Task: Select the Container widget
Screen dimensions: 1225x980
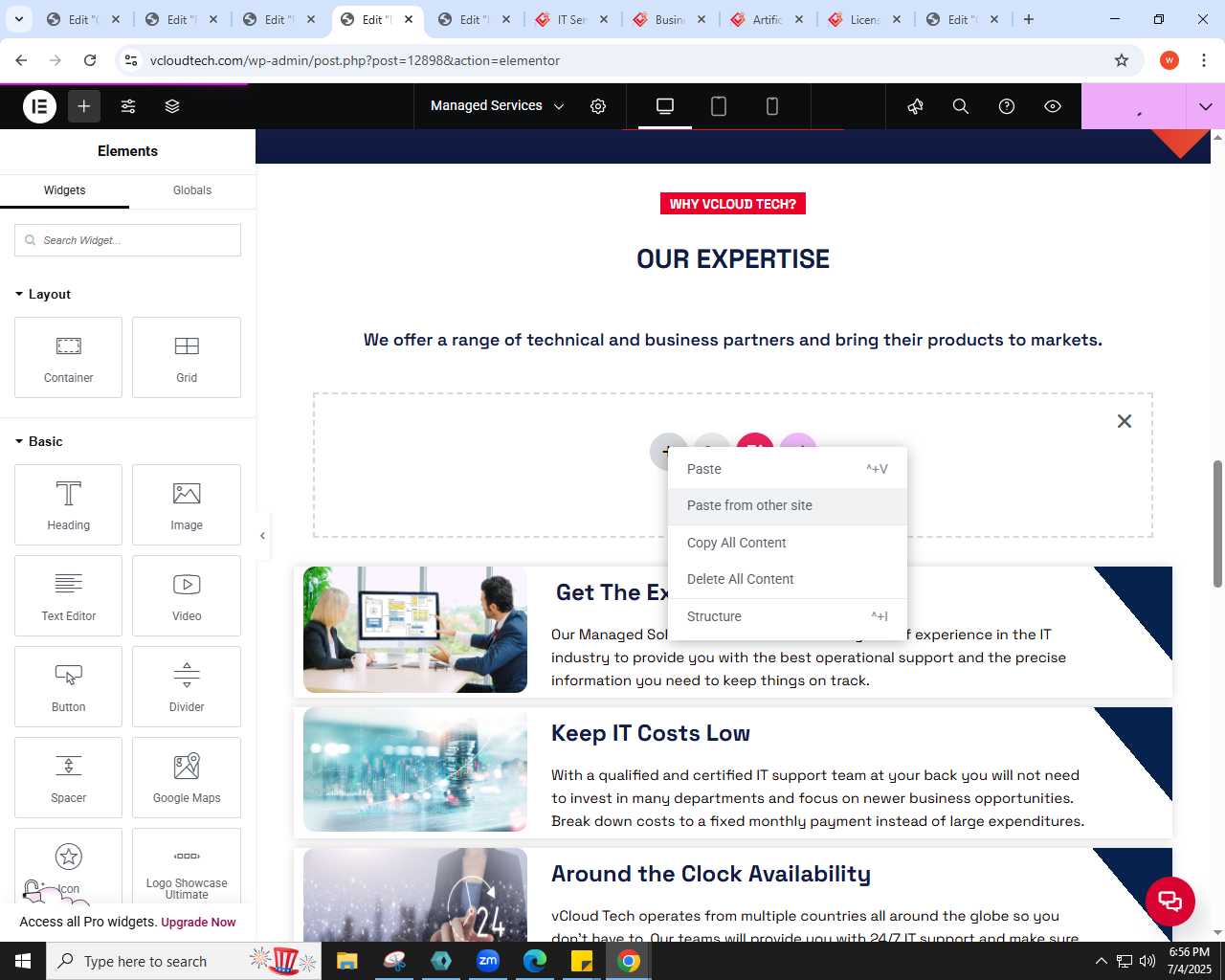Action: click(69, 357)
